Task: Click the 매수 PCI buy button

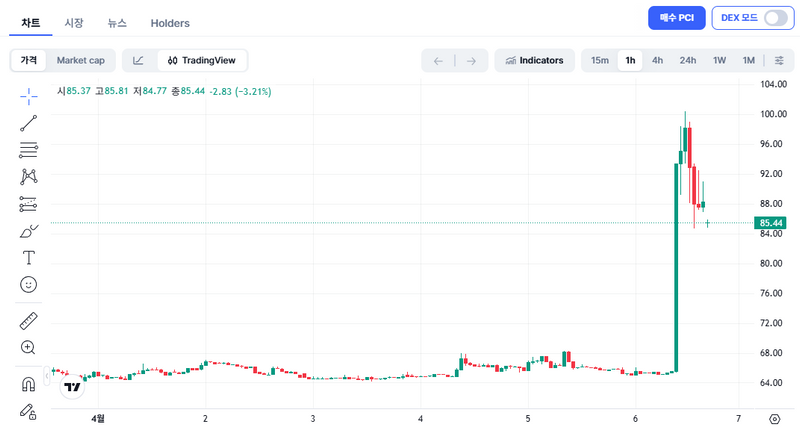Action: click(677, 18)
